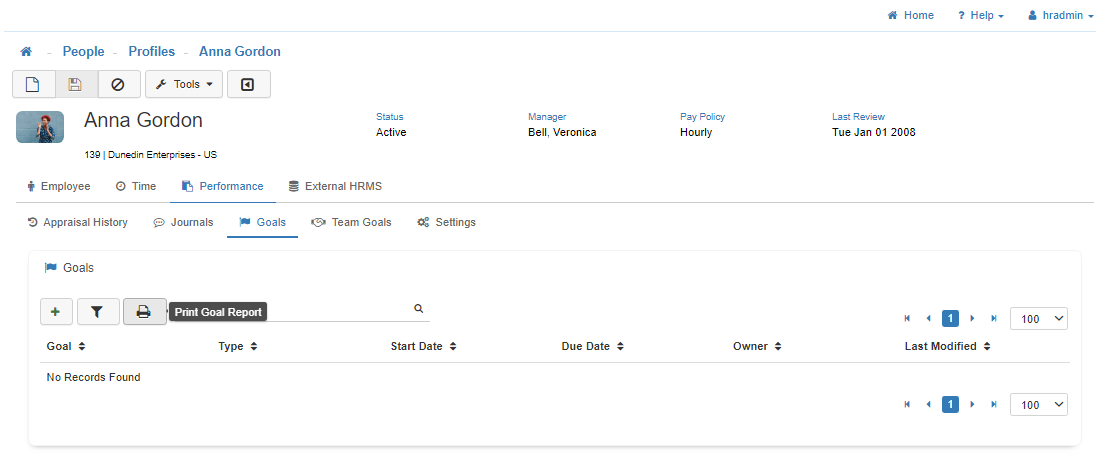Open the Tools dropdown menu
Screen dimensions: 1096x454
coord(184,85)
